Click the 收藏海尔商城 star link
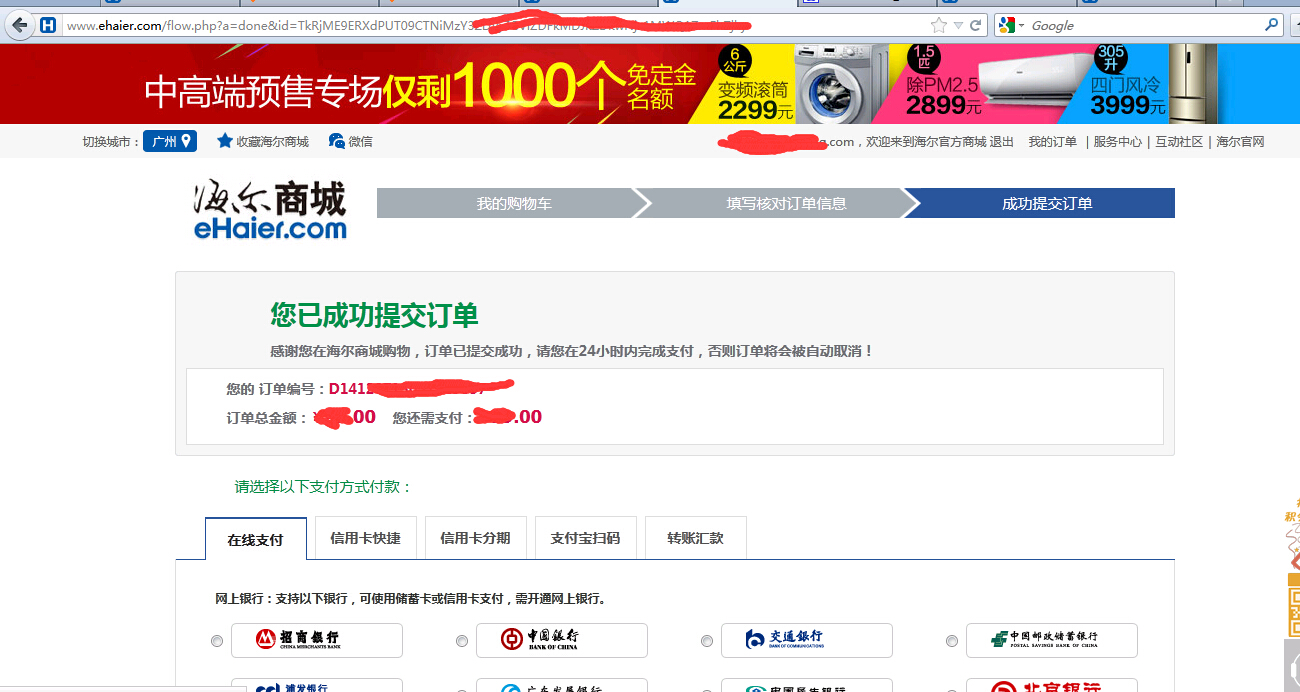 point(263,141)
